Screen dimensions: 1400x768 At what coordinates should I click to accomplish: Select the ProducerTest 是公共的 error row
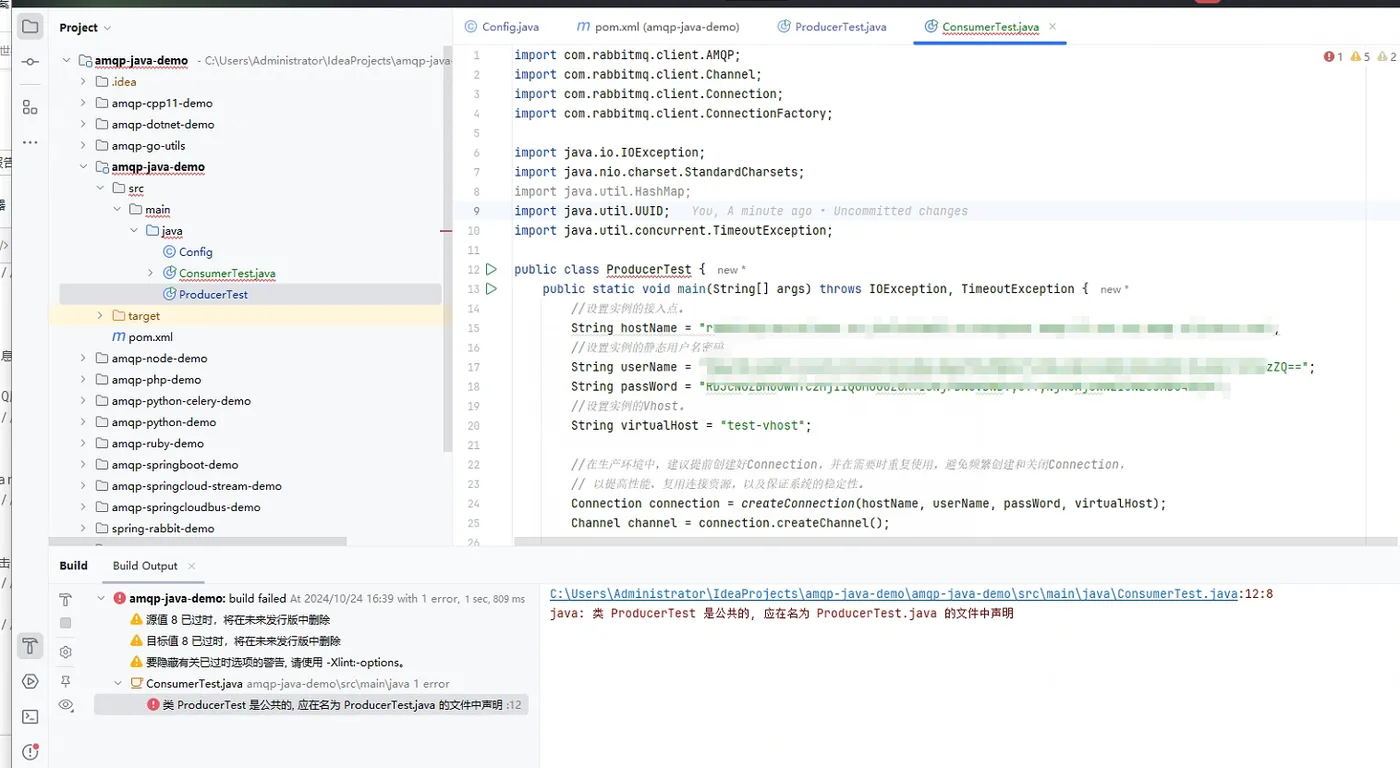[311, 705]
